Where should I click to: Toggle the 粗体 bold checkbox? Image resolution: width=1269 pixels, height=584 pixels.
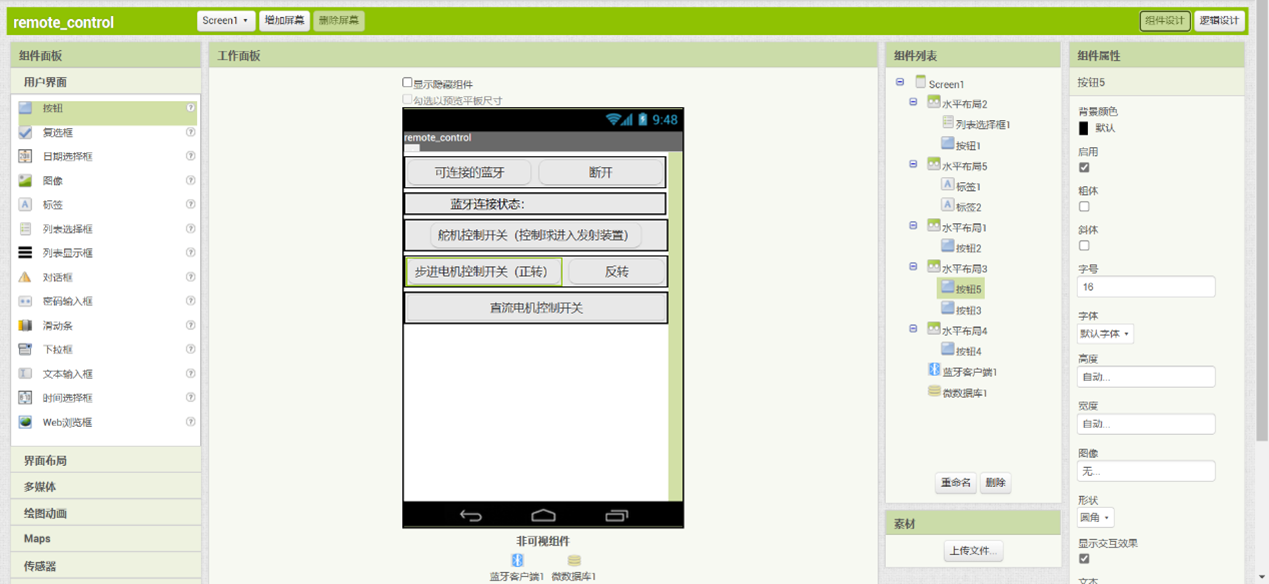point(1084,207)
